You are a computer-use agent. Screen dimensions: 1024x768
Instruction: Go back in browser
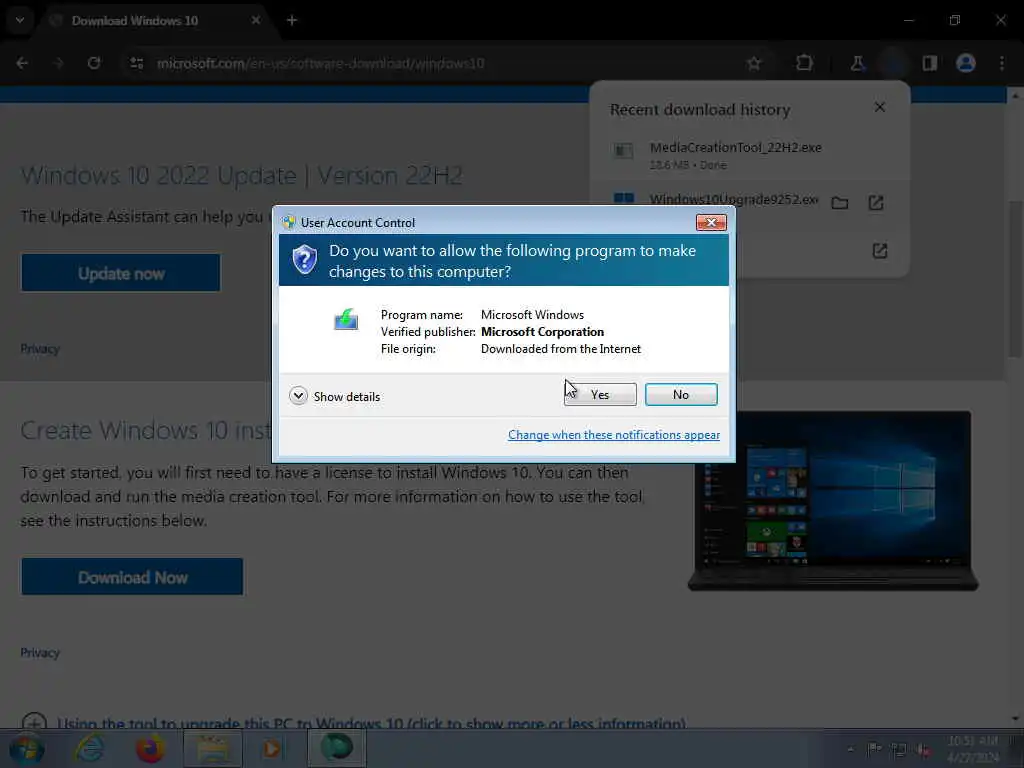pos(22,63)
